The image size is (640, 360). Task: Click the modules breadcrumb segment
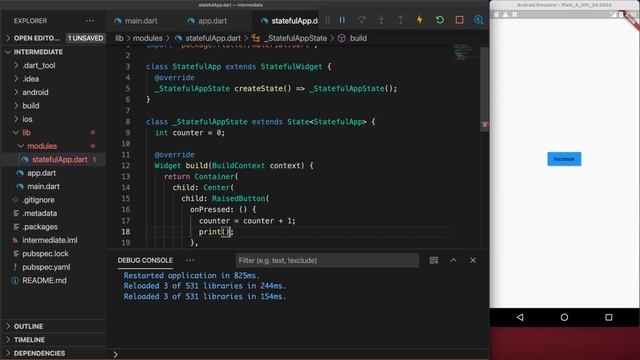coord(147,38)
